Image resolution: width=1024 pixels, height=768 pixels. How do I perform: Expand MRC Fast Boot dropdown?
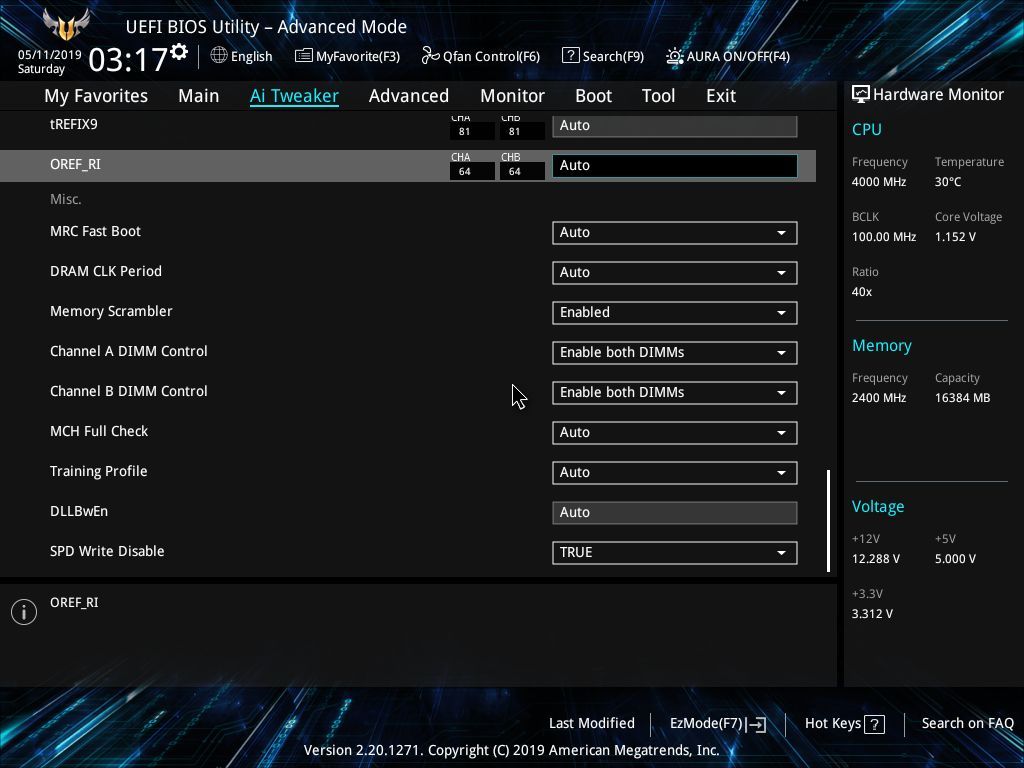[x=675, y=232]
